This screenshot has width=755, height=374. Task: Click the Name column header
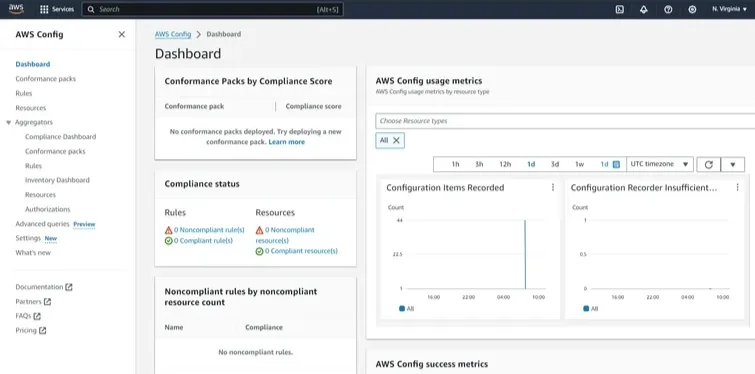pos(174,327)
